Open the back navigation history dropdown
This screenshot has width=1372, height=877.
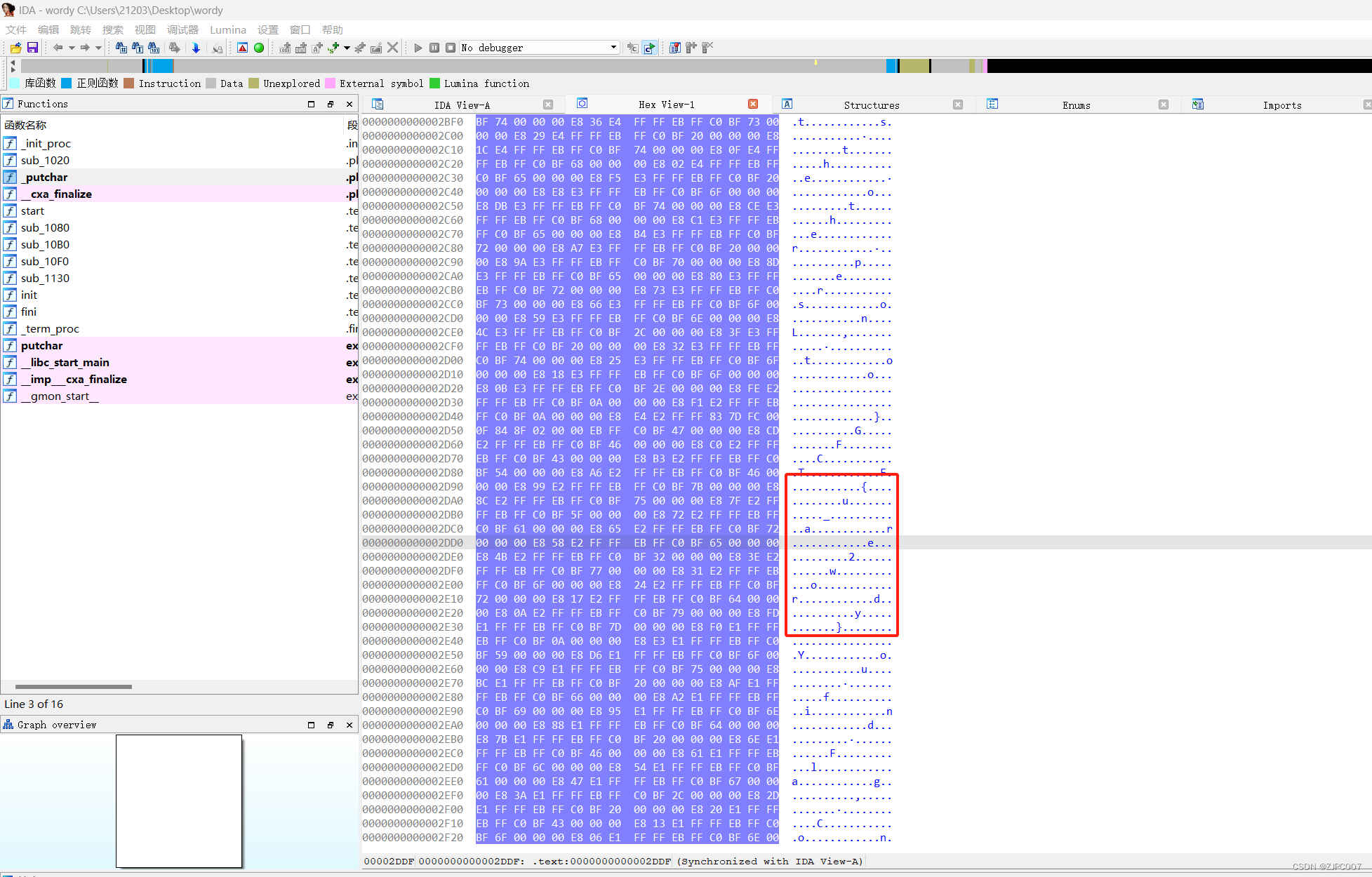coord(72,48)
